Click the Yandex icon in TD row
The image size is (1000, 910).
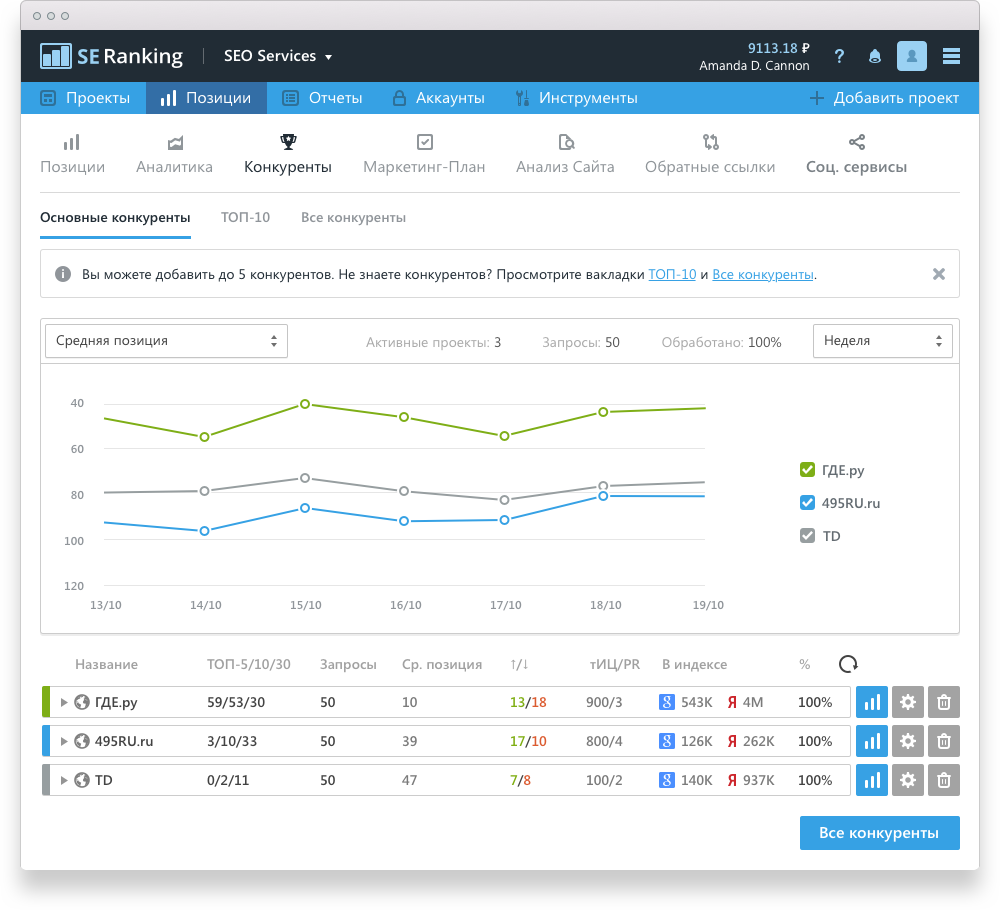click(x=732, y=780)
